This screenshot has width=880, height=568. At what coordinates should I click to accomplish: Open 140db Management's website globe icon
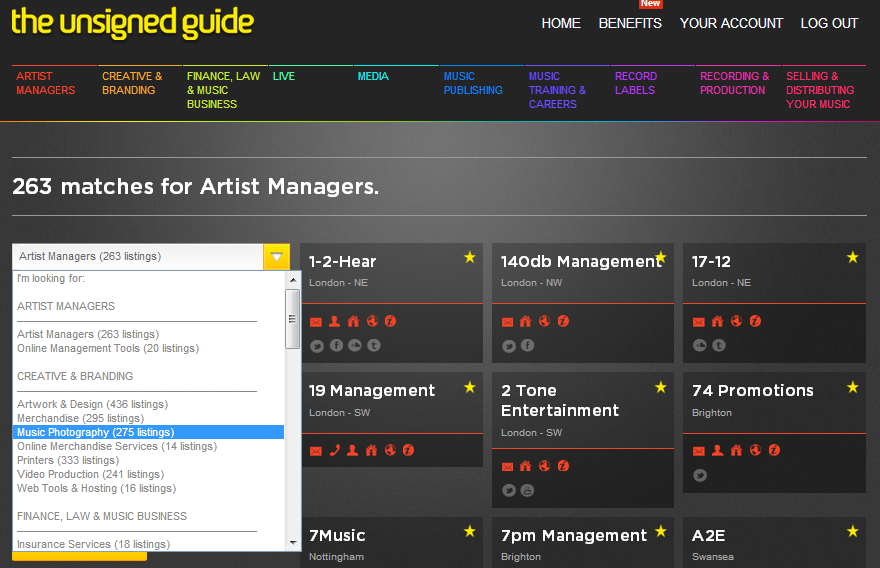[544, 320]
